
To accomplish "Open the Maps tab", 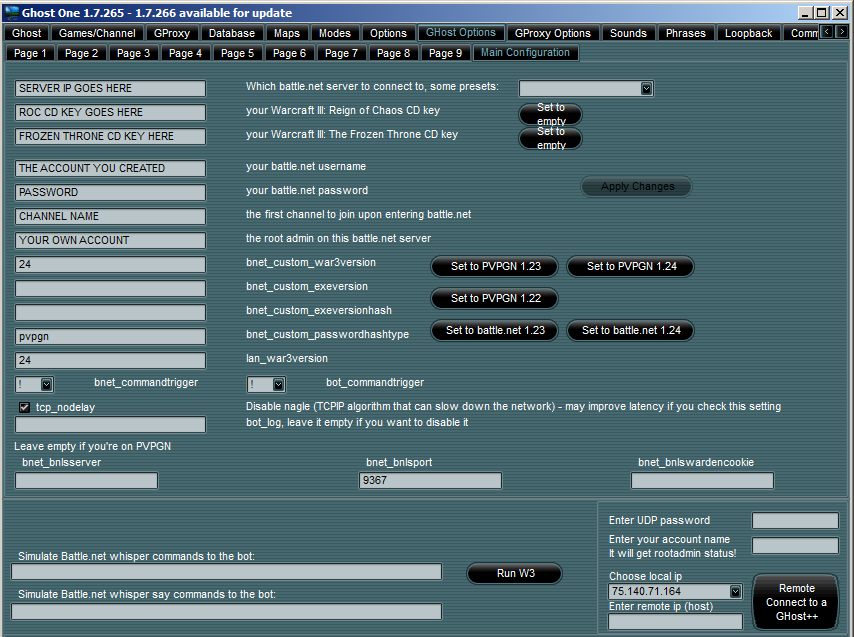I will click(x=286, y=33).
